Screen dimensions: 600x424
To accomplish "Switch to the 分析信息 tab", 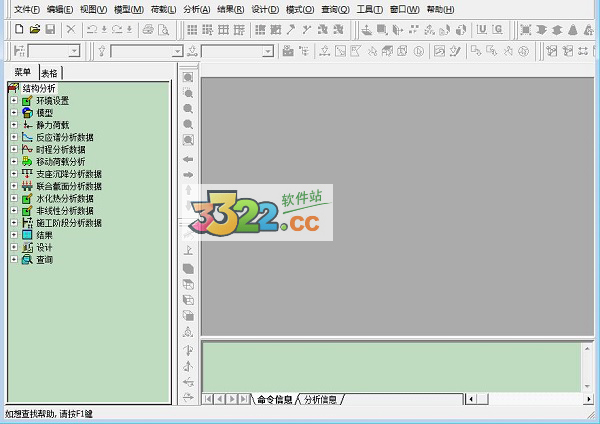I will pyautogui.click(x=321, y=400).
